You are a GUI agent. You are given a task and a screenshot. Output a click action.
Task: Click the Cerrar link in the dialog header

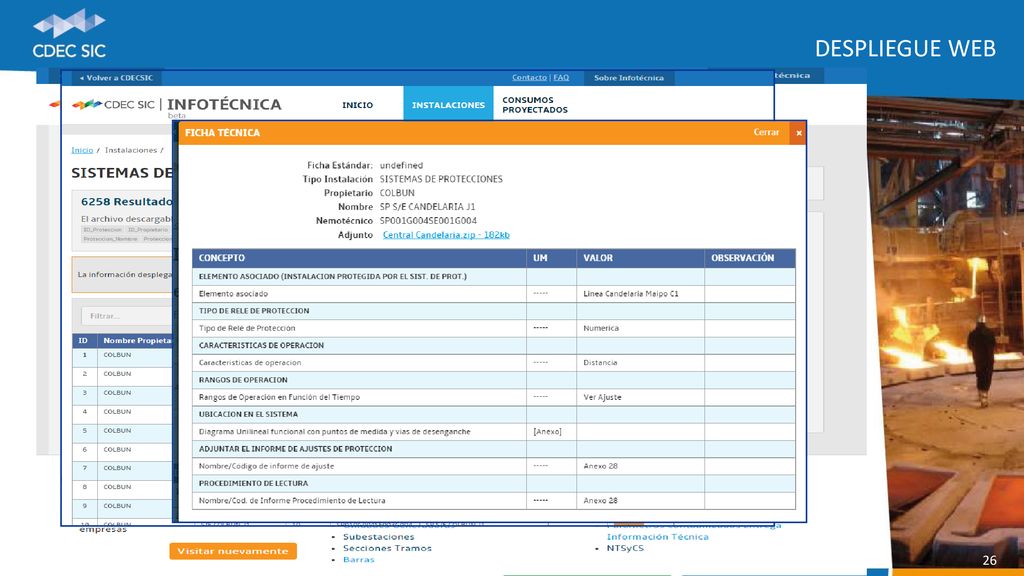point(766,132)
